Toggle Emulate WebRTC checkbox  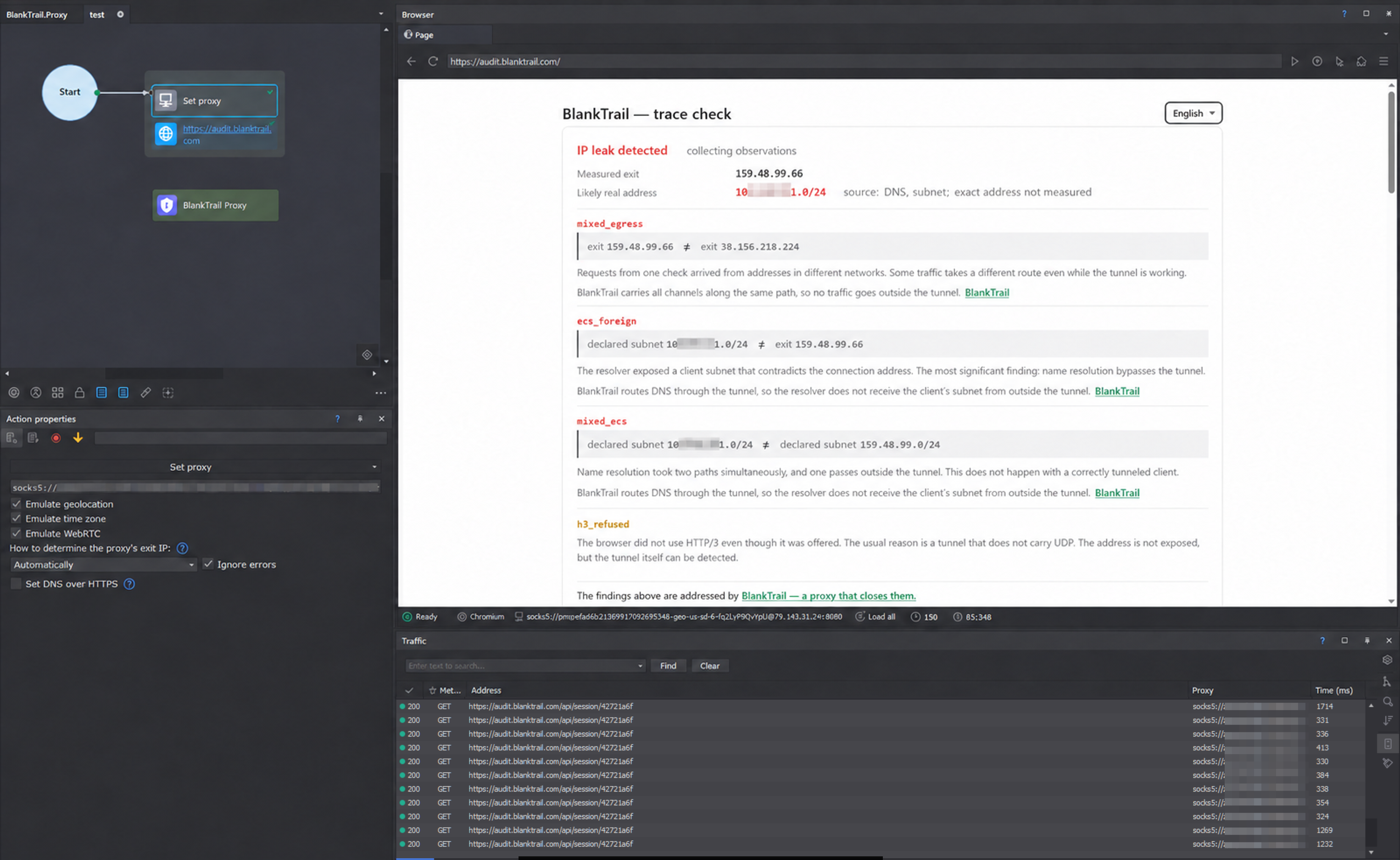click(16, 533)
